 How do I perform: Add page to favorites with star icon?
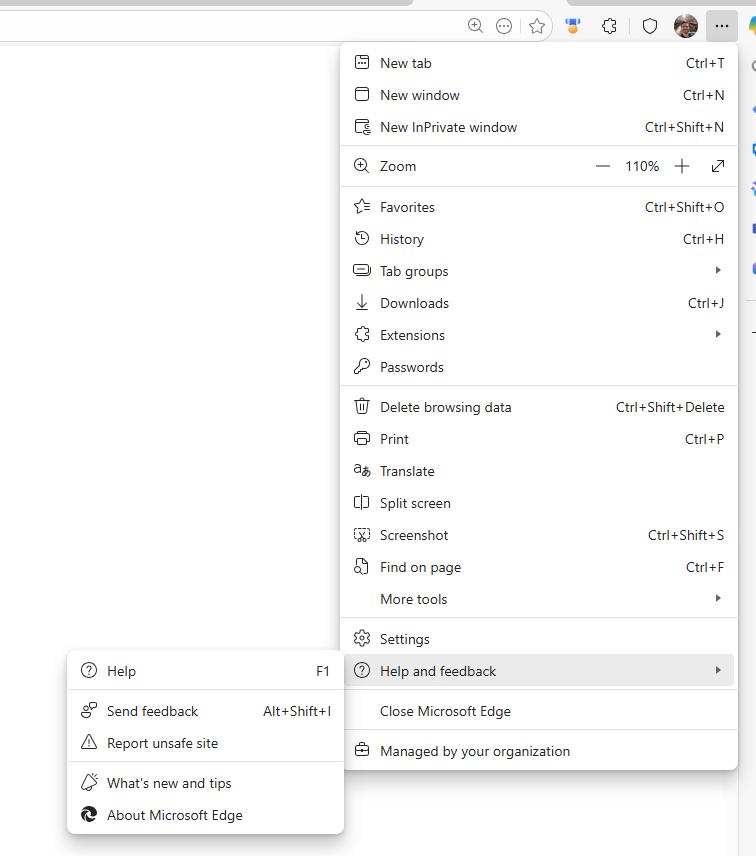tap(537, 26)
